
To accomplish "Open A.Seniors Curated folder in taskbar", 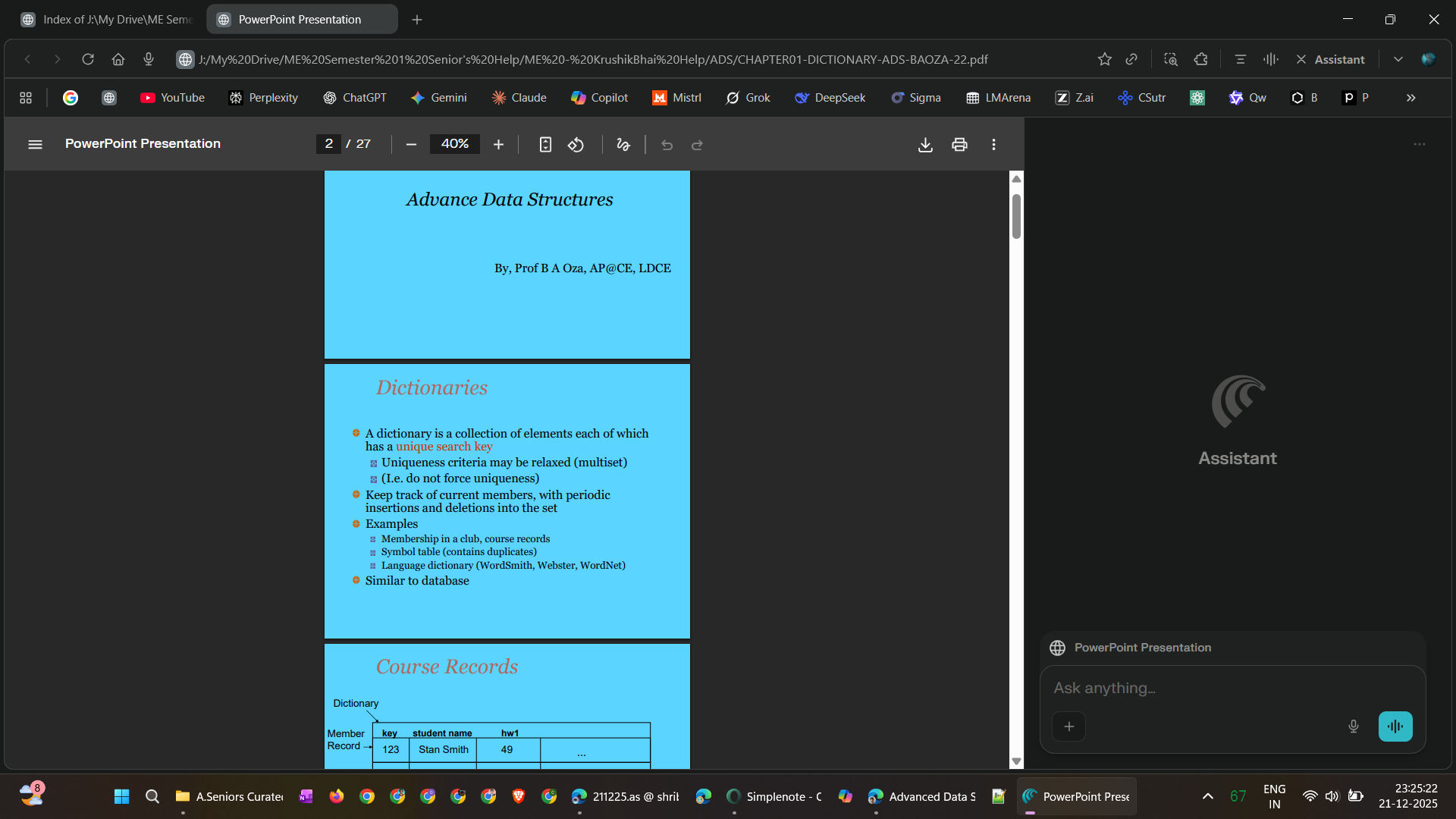I will (x=229, y=796).
